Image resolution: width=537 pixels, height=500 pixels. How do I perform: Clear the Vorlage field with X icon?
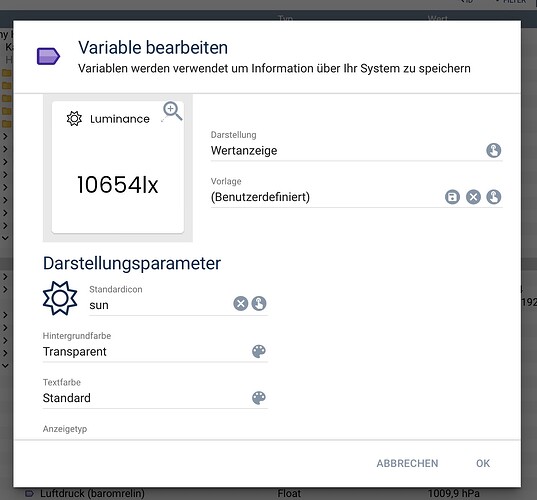(473, 197)
